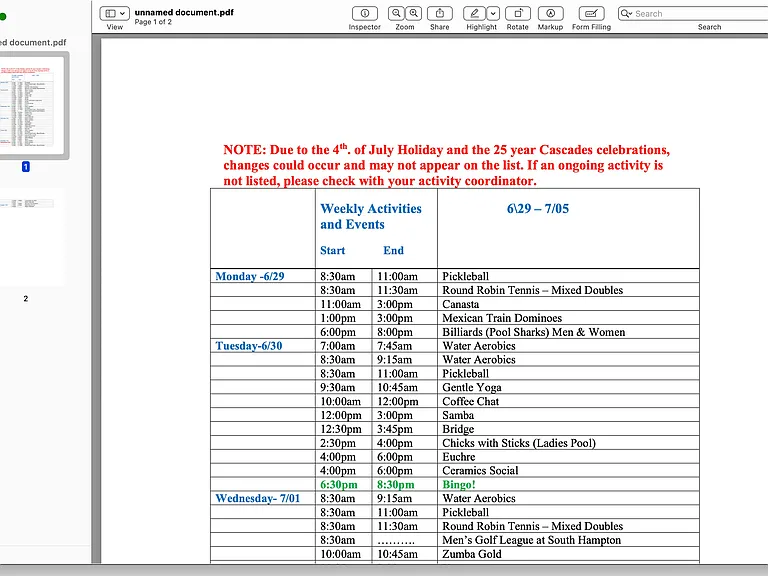Open the sidebar View button
Viewport: 768px width, 576px height.
click(110, 13)
